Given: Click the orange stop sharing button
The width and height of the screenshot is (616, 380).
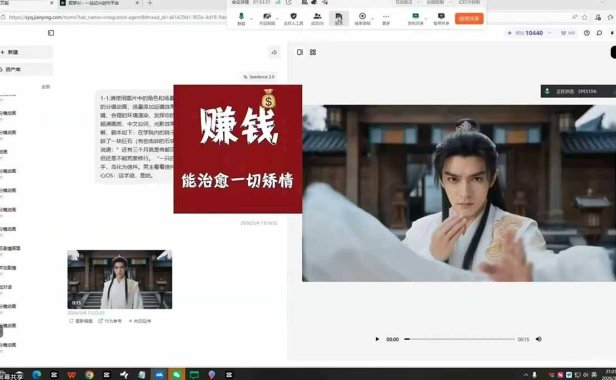Looking at the screenshot, I should [469, 18].
